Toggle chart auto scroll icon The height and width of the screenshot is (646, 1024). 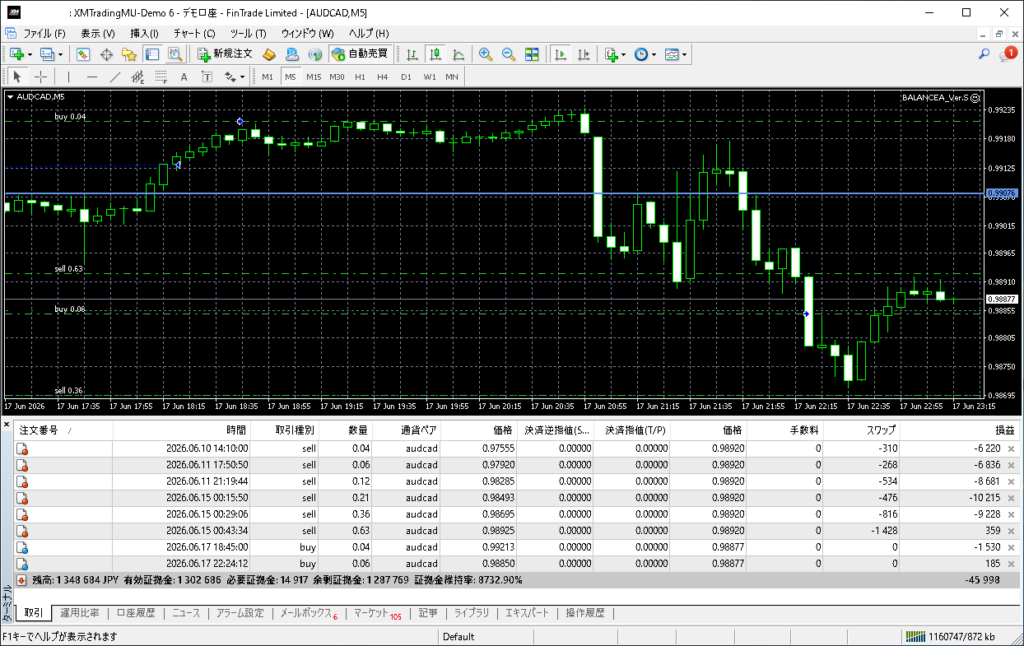pyautogui.click(x=560, y=54)
